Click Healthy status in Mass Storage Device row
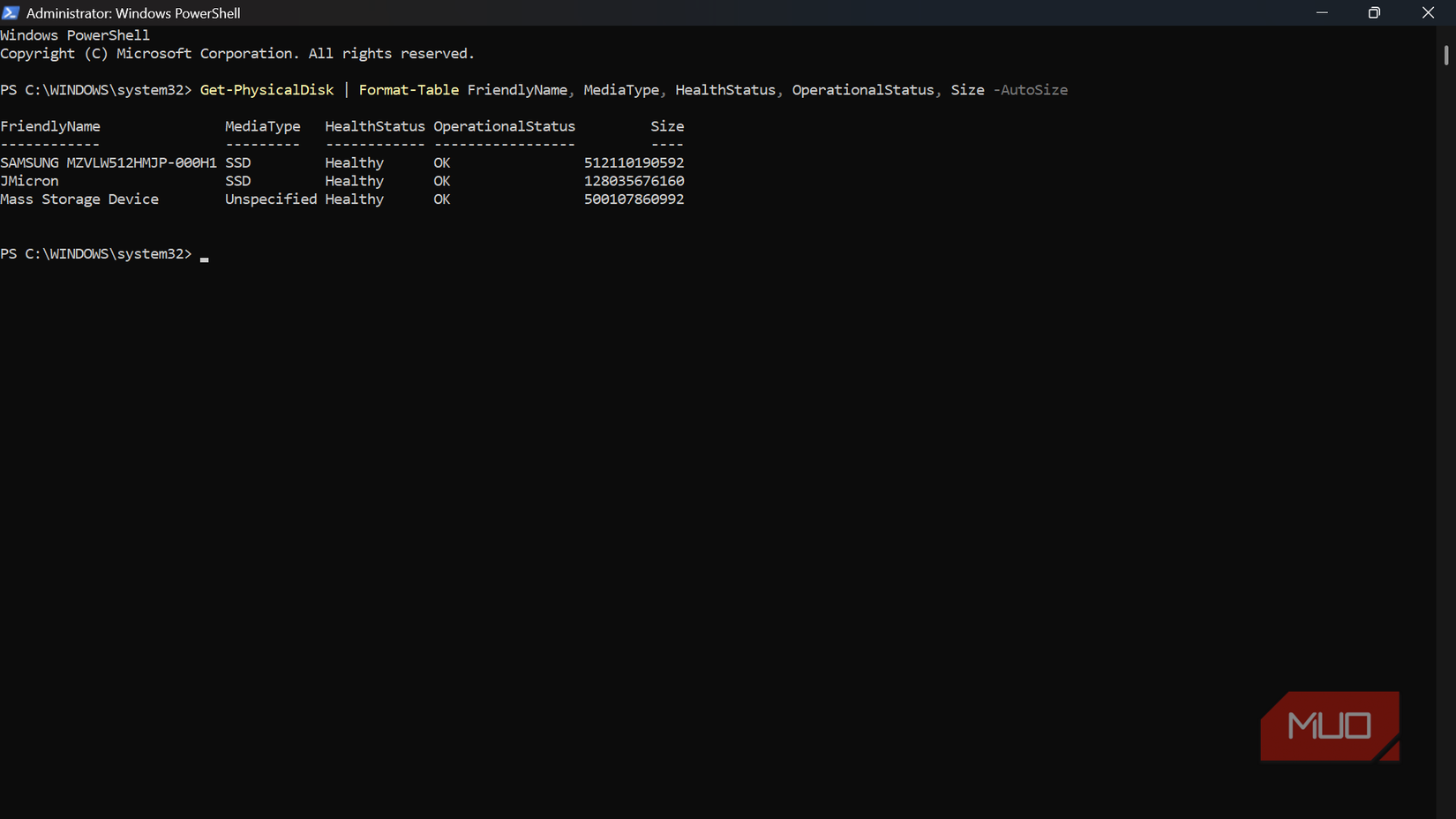The width and height of the screenshot is (1456, 819). click(x=354, y=199)
